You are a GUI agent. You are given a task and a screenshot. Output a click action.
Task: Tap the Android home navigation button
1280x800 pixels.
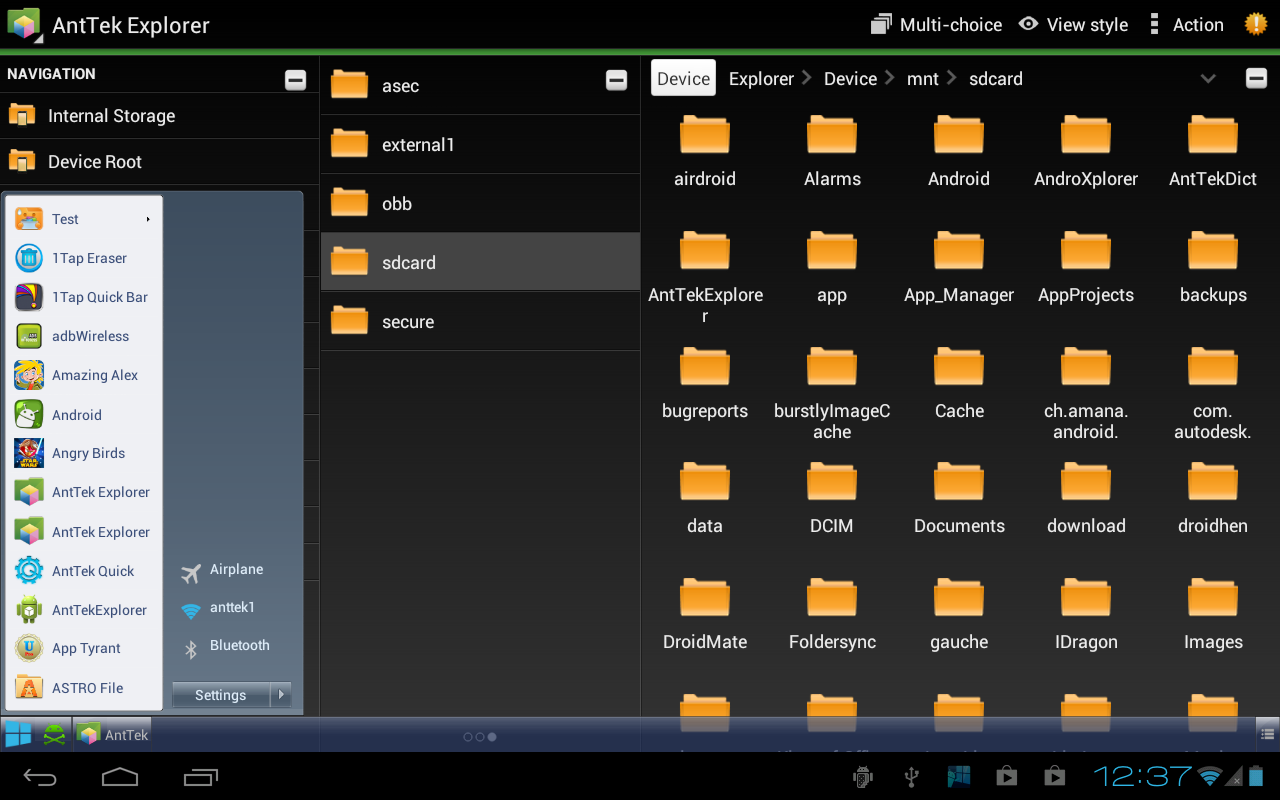point(120,776)
